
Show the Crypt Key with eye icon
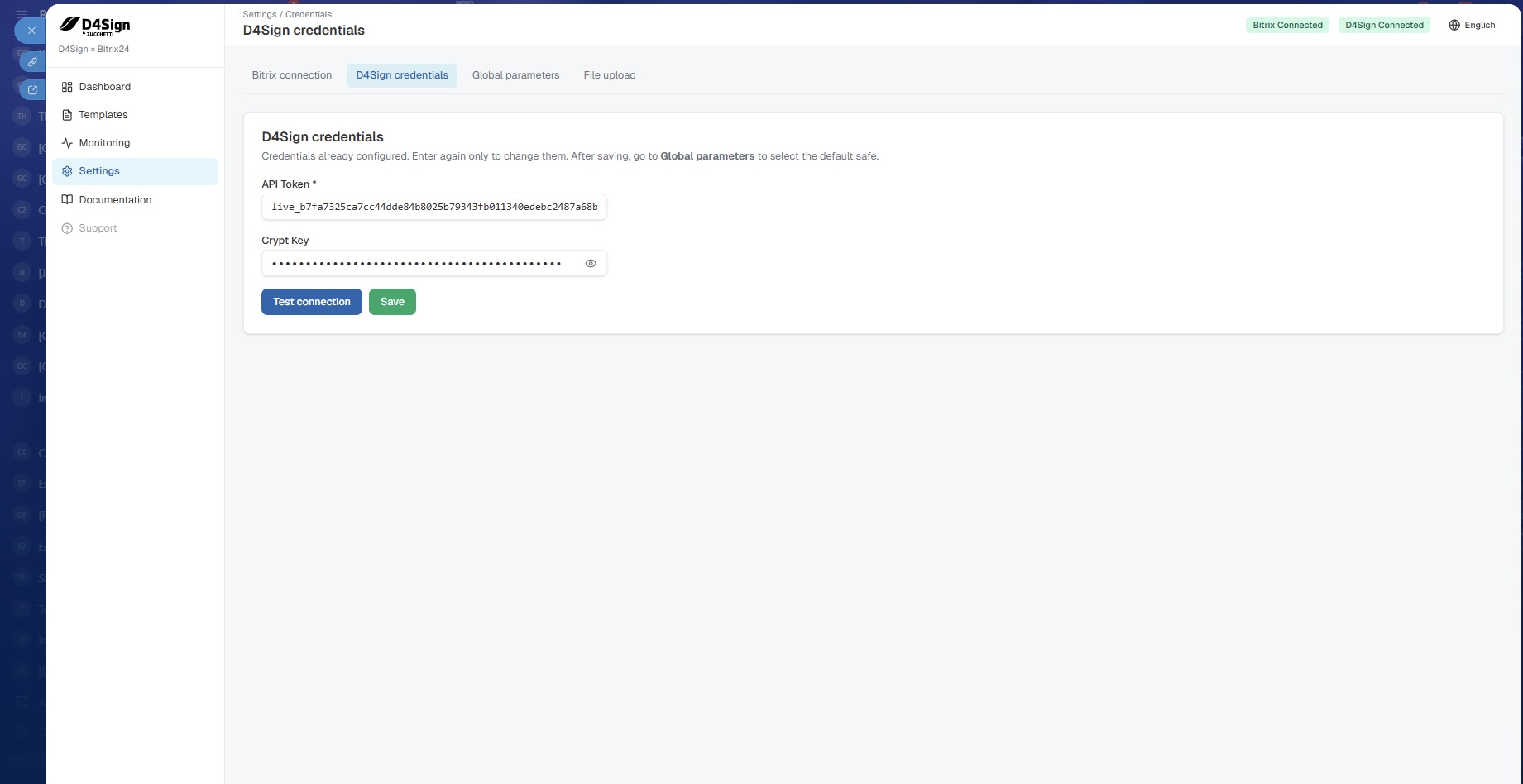coord(591,264)
